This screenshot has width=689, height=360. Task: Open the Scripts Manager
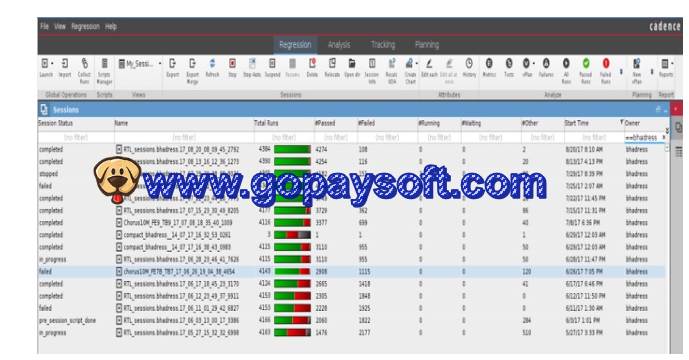coord(105,64)
